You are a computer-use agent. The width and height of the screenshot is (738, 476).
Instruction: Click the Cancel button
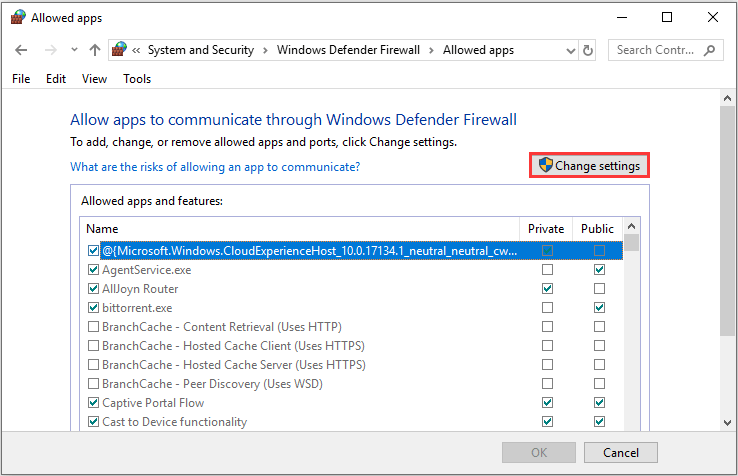[x=621, y=452]
